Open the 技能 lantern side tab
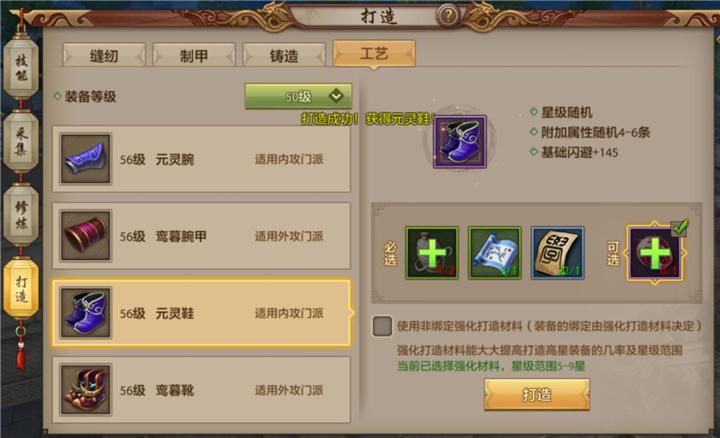 pos(21,67)
